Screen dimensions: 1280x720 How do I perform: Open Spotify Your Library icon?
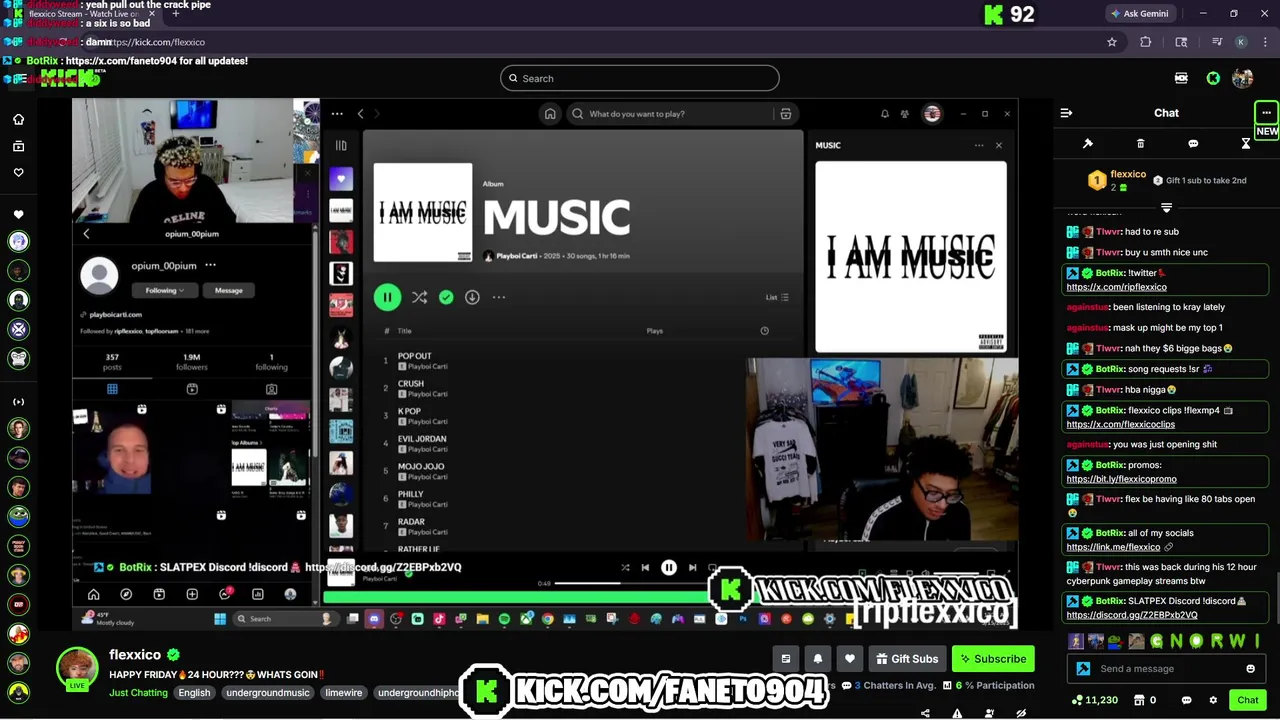pyautogui.click(x=341, y=146)
